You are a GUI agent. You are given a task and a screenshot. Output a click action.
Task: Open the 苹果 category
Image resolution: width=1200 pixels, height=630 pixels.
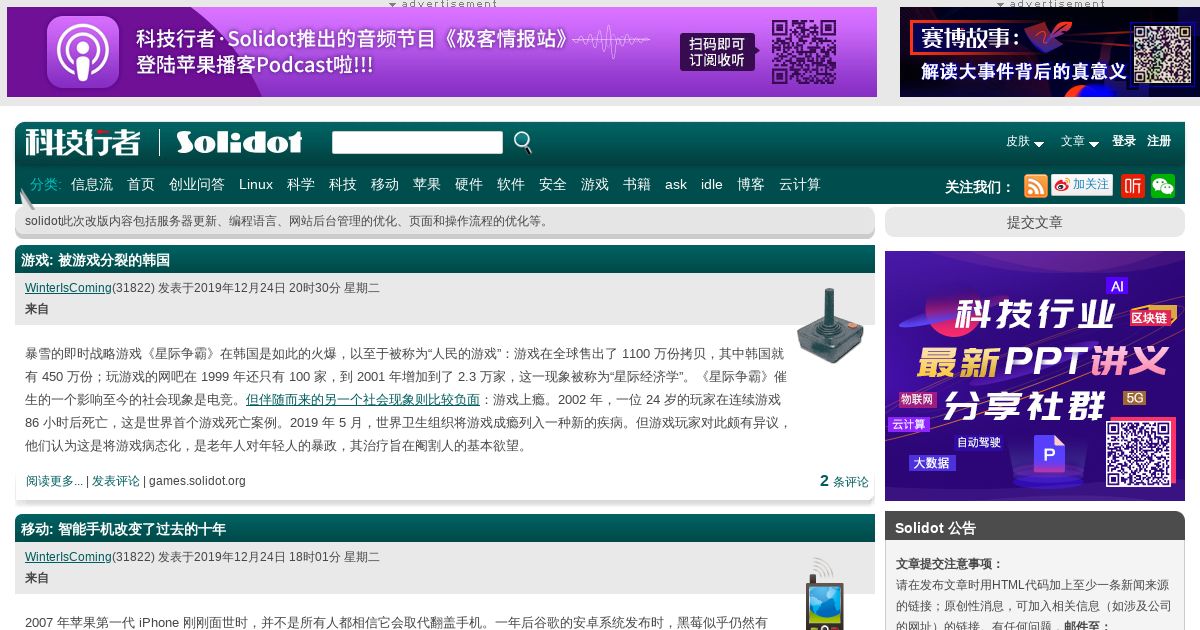click(x=427, y=184)
